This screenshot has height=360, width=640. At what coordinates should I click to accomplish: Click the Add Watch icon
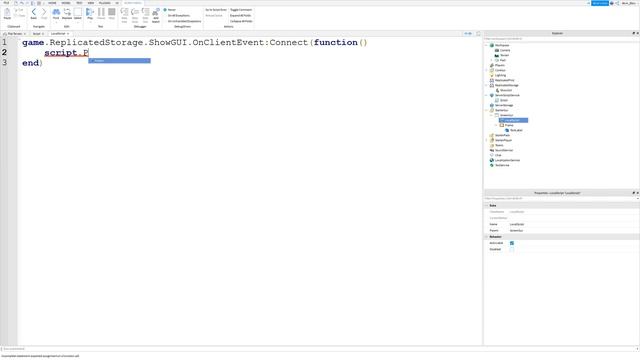click(x=156, y=15)
